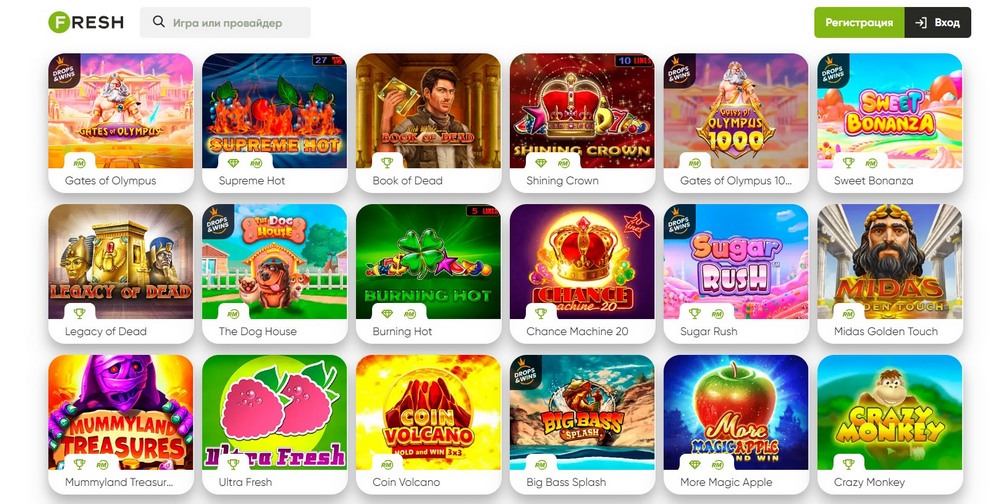This screenshot has height=504, width=990.
Task: Click the Вход login button
Action: coord(938,23)
